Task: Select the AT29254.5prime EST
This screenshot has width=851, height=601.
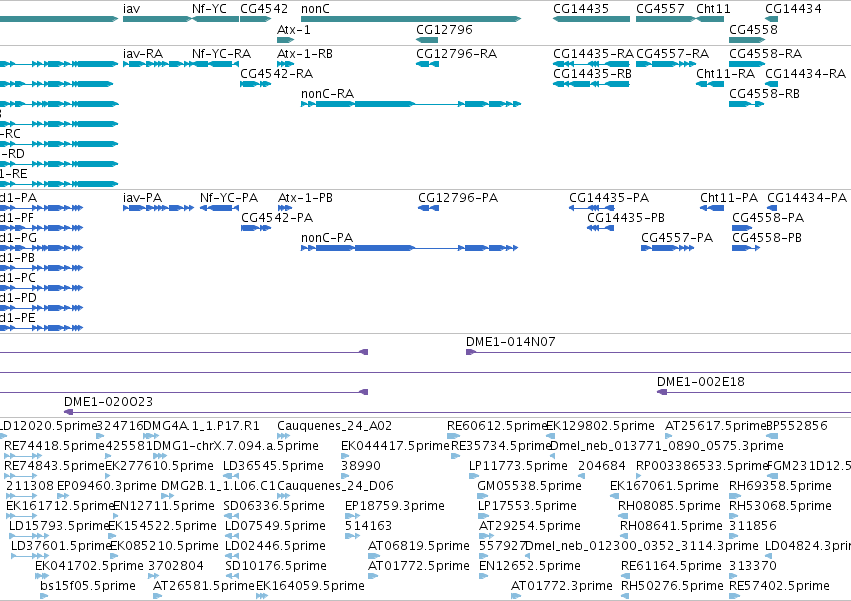Action: pos(486,536)
